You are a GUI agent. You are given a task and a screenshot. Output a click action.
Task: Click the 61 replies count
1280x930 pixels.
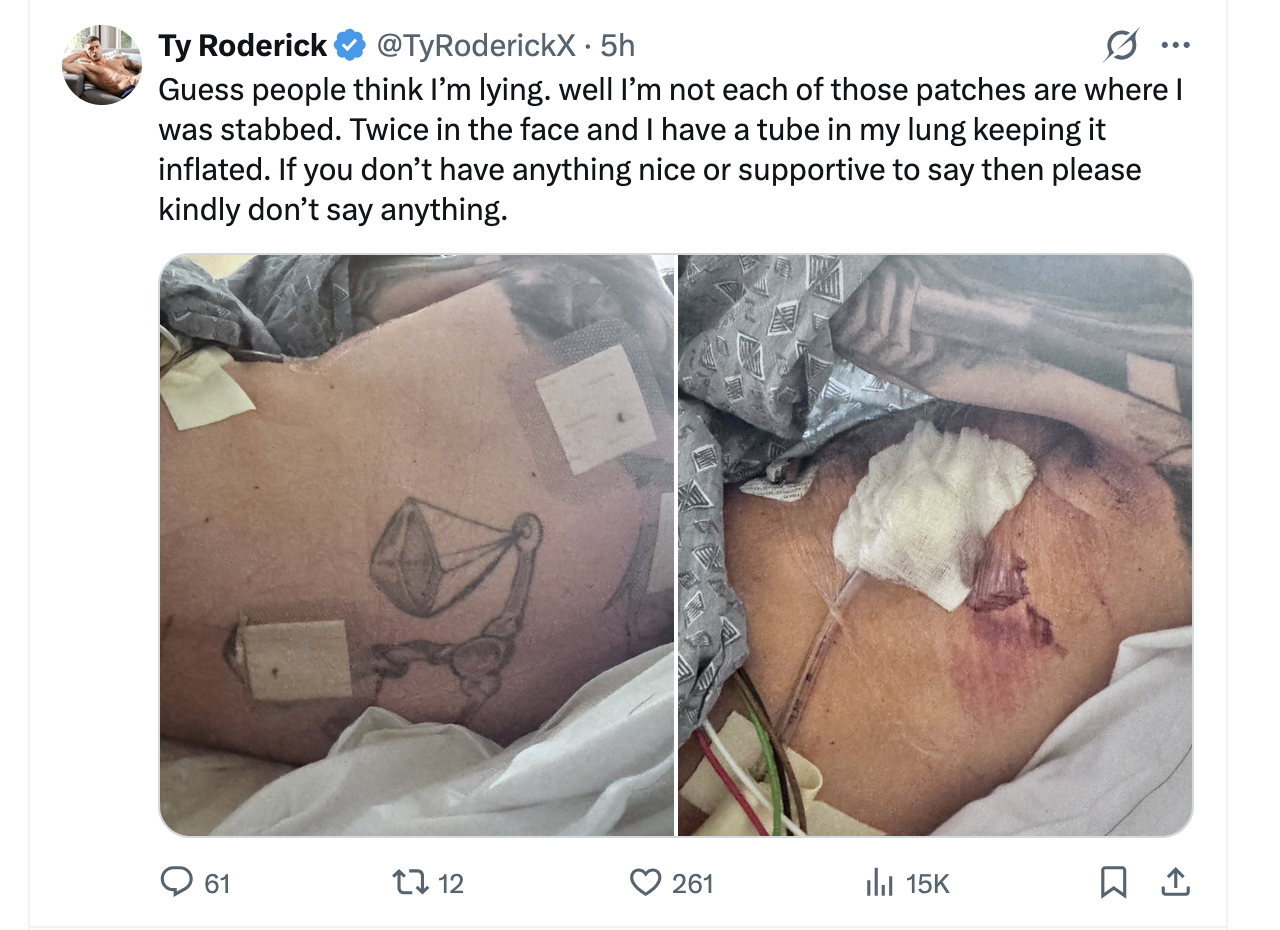click(217, 883)
